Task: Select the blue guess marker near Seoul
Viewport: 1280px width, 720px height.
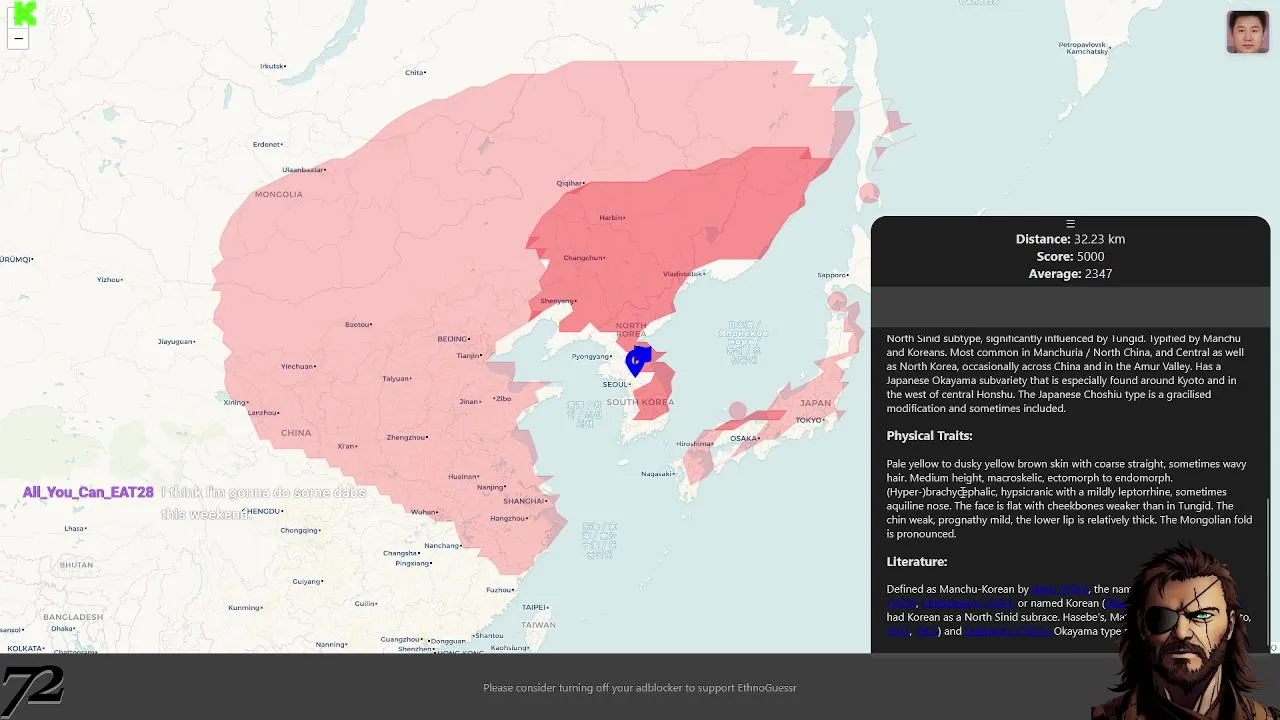Action: pos(636,362)
